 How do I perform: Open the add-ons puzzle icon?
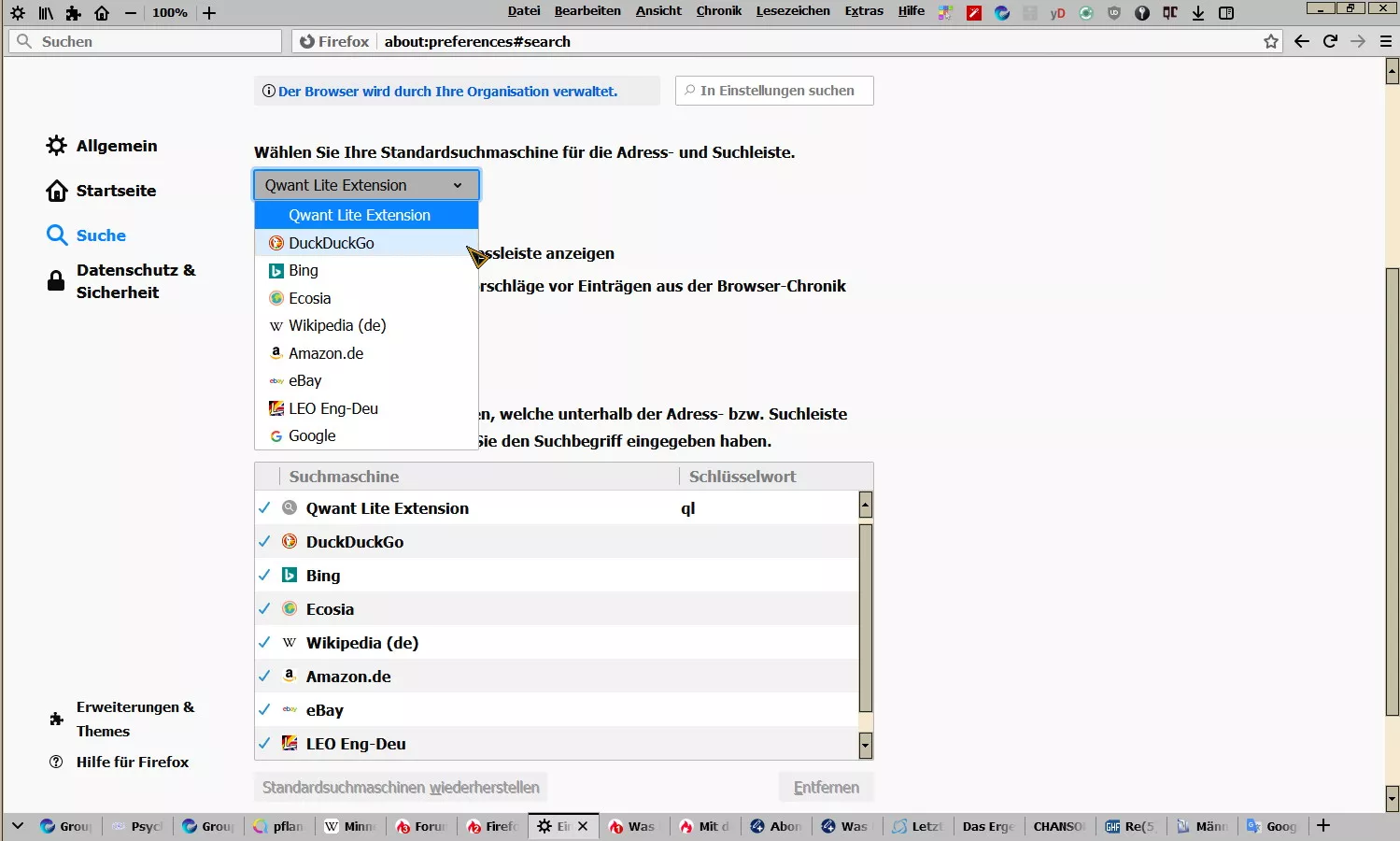73,13
